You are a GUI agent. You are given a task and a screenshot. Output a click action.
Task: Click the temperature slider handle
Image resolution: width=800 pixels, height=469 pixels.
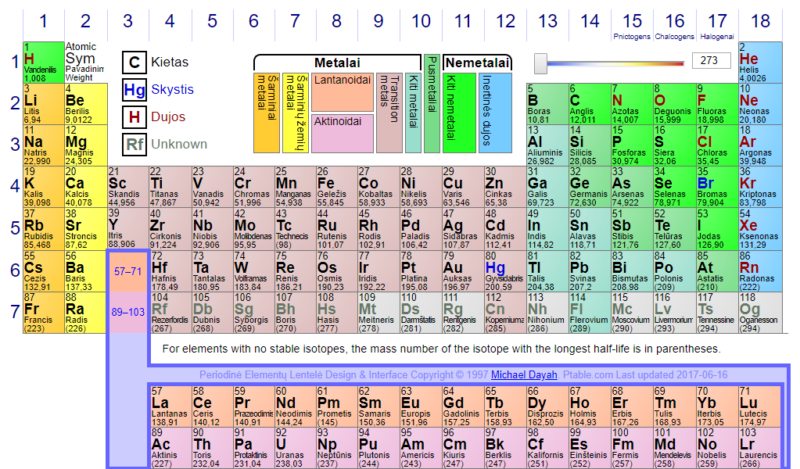[x=541, y=64]
